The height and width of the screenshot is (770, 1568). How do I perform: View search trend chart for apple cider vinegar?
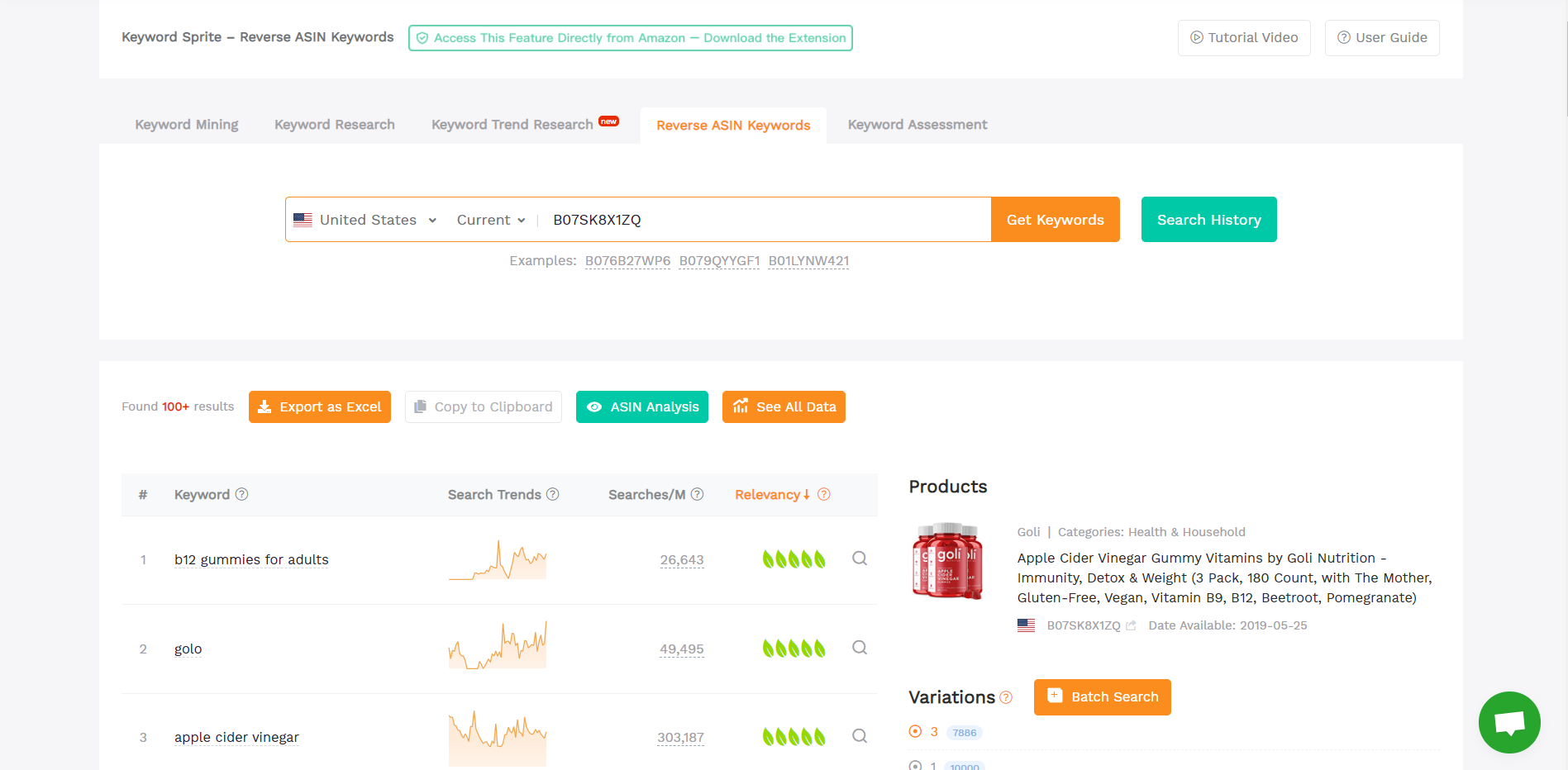pyautogui.click(x=498, y=738)
